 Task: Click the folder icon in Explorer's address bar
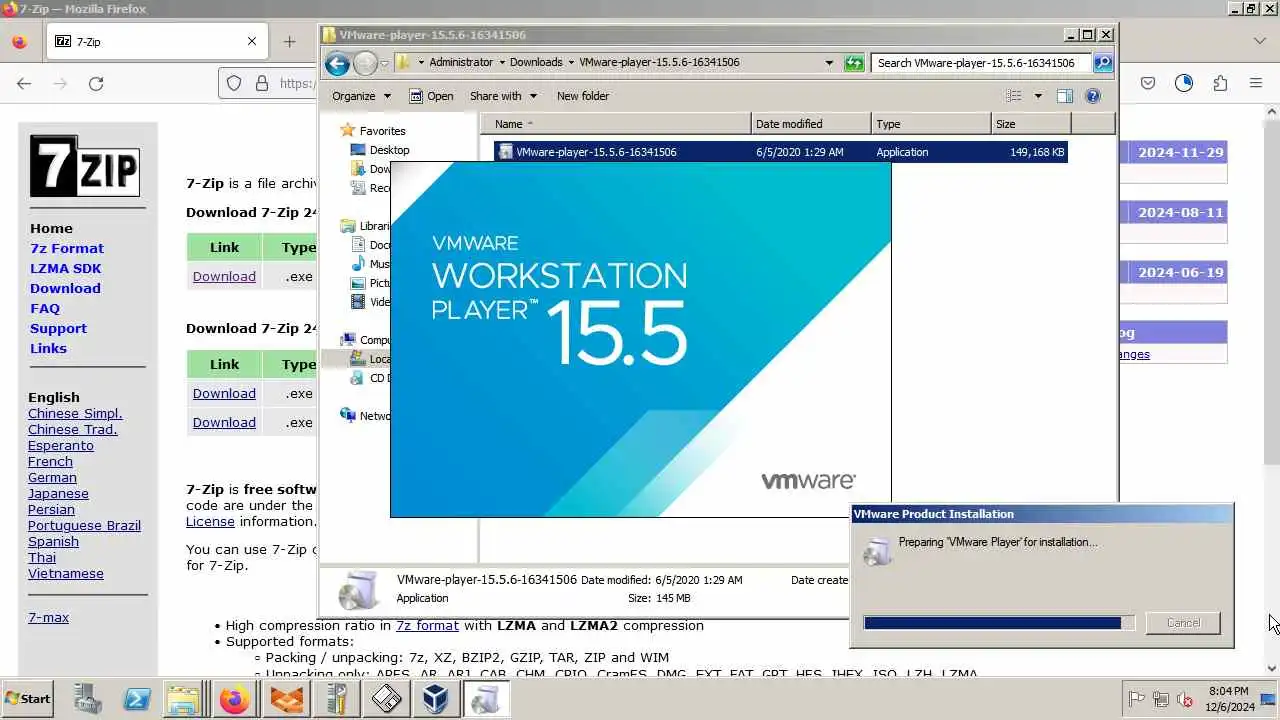(x=403, y=62)
